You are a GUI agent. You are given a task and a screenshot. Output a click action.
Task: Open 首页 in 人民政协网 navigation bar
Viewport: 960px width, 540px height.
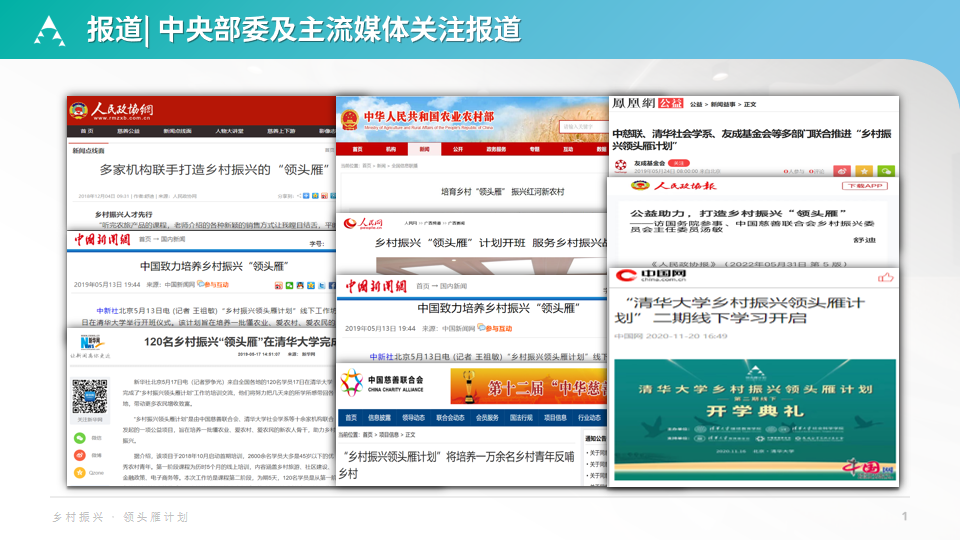87,131
